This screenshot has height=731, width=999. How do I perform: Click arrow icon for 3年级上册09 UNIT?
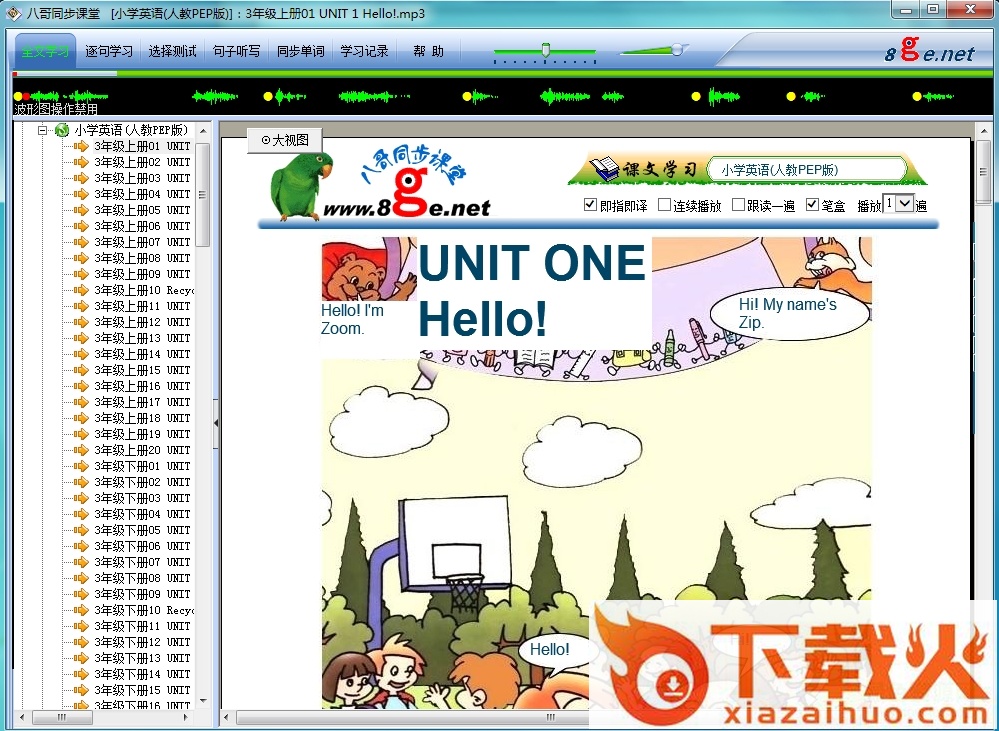pyautogui.click(x=81, y=274)
